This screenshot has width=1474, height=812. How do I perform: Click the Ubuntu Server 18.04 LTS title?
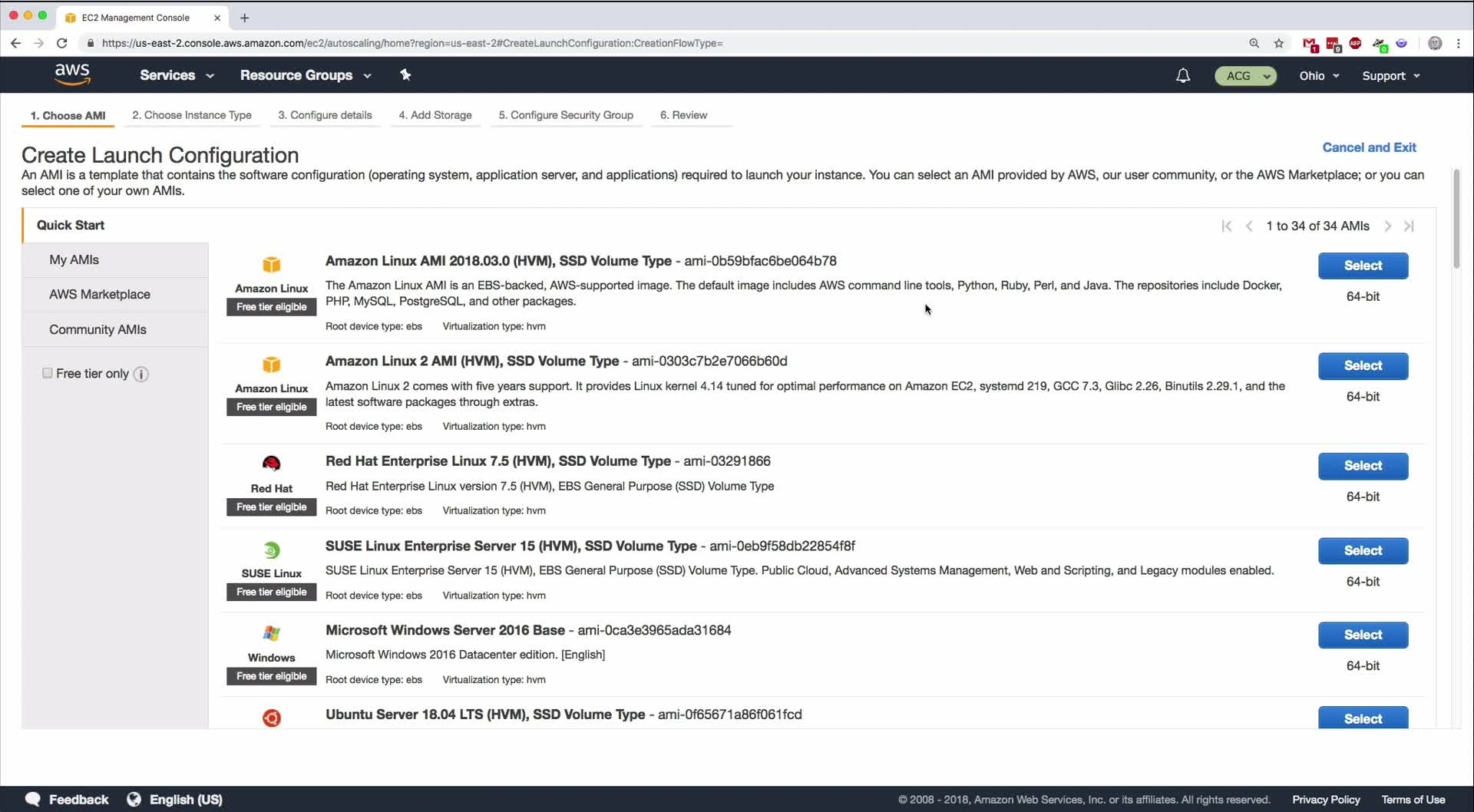pyautogui.click(x=485, y=715)
